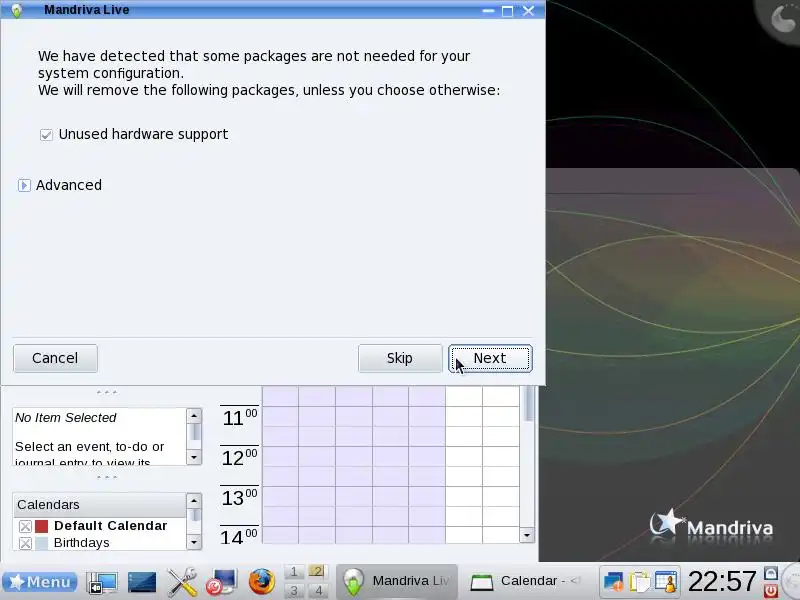Screen dimensions: 800x600
Task: Click the network monitor tray icon
Action: click(x=613, y=582)
